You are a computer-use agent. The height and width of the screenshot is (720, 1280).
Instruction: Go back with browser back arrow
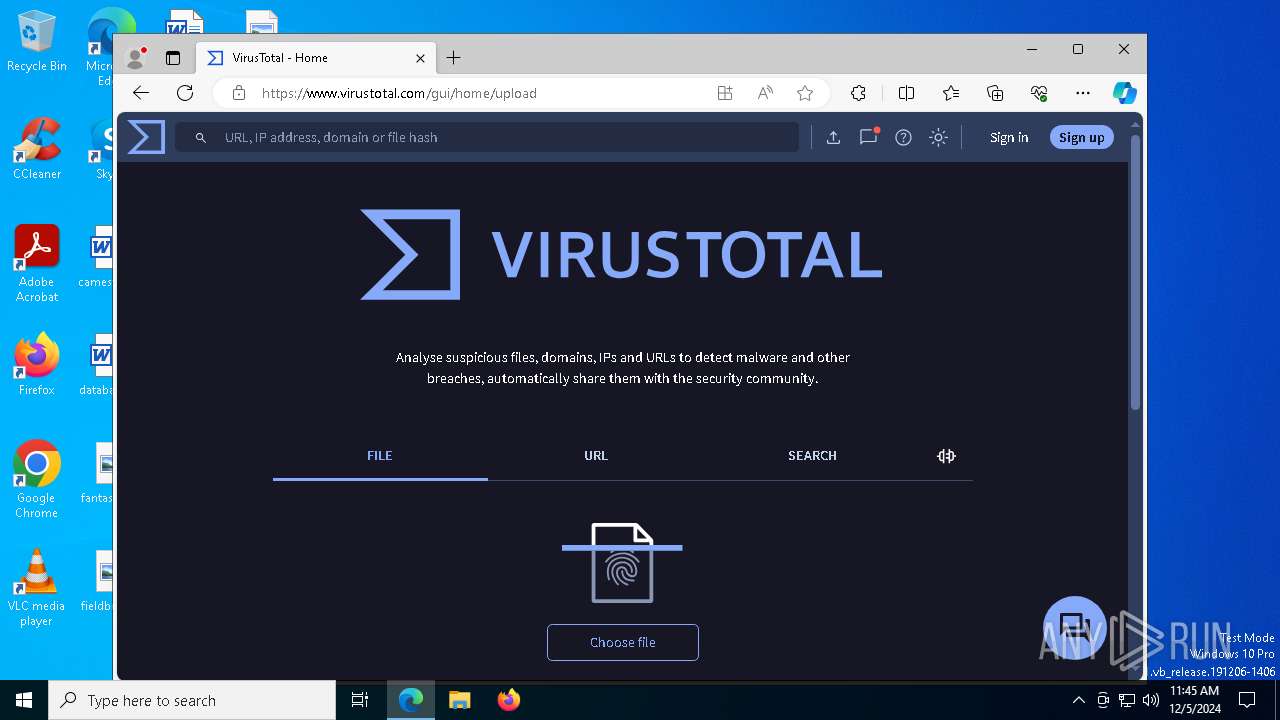click(141, 93)
